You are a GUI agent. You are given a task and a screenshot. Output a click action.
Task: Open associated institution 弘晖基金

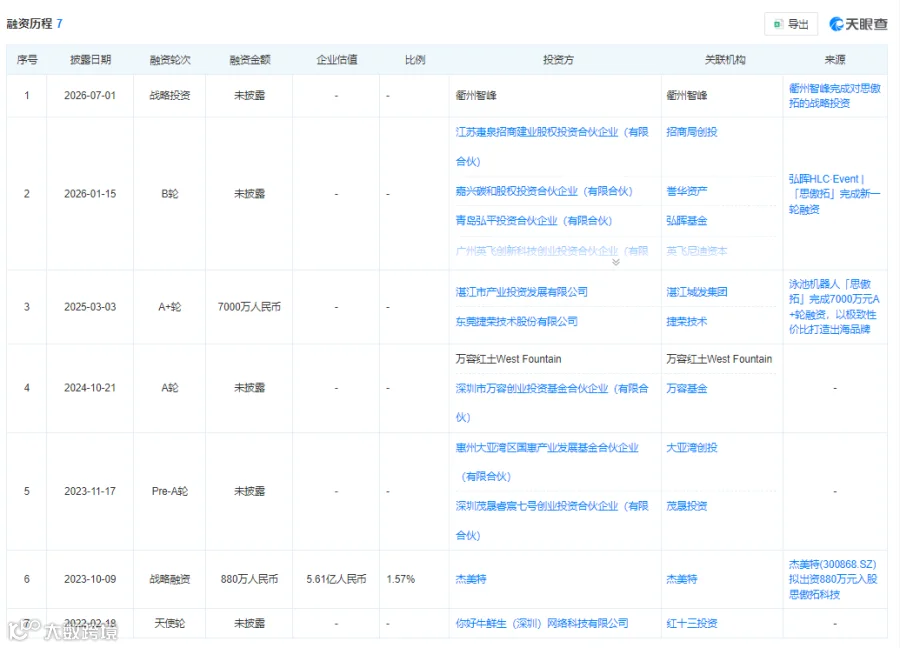[686, 221]
